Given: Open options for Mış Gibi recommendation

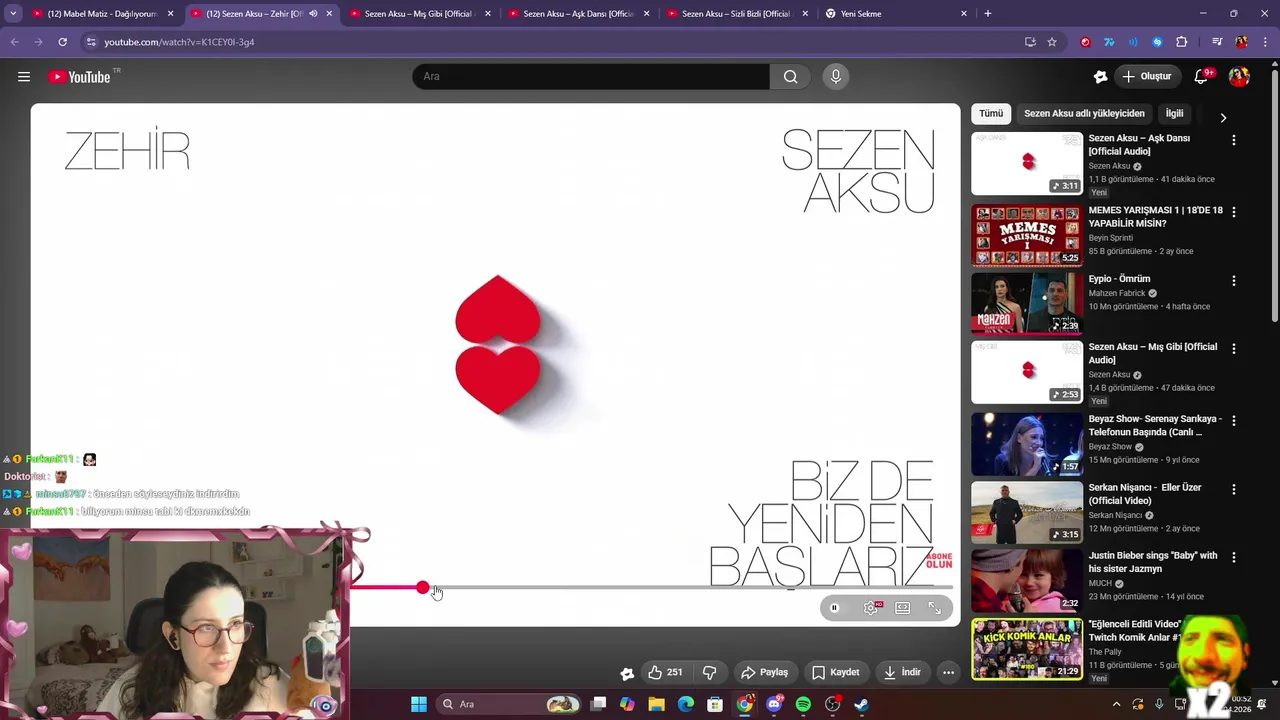Looking at the screenshot, I should [1234, 349].
